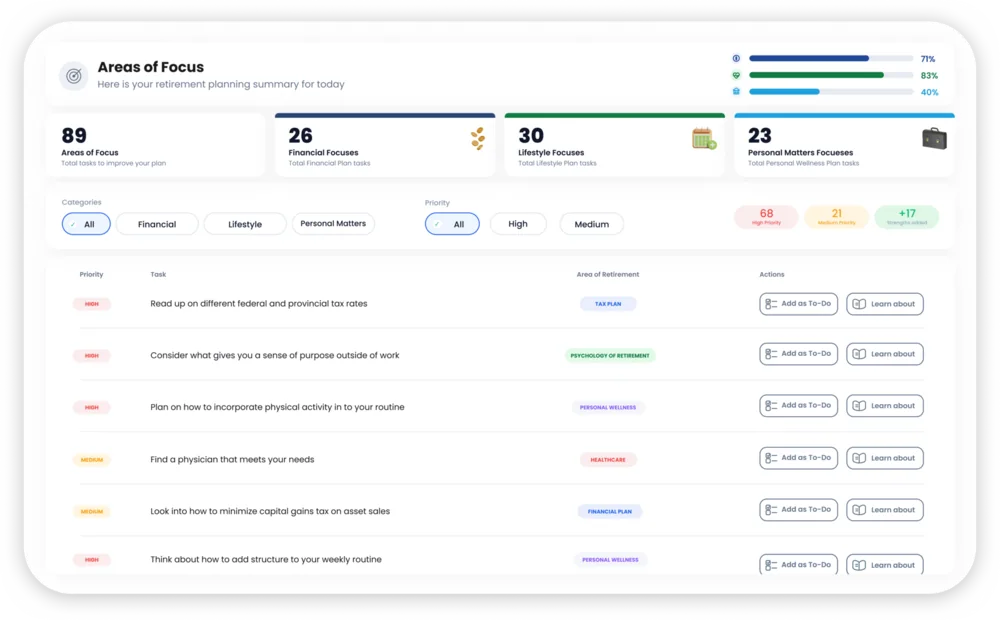
Task: Click the 83% percentage label
Action: click(929, 75)
